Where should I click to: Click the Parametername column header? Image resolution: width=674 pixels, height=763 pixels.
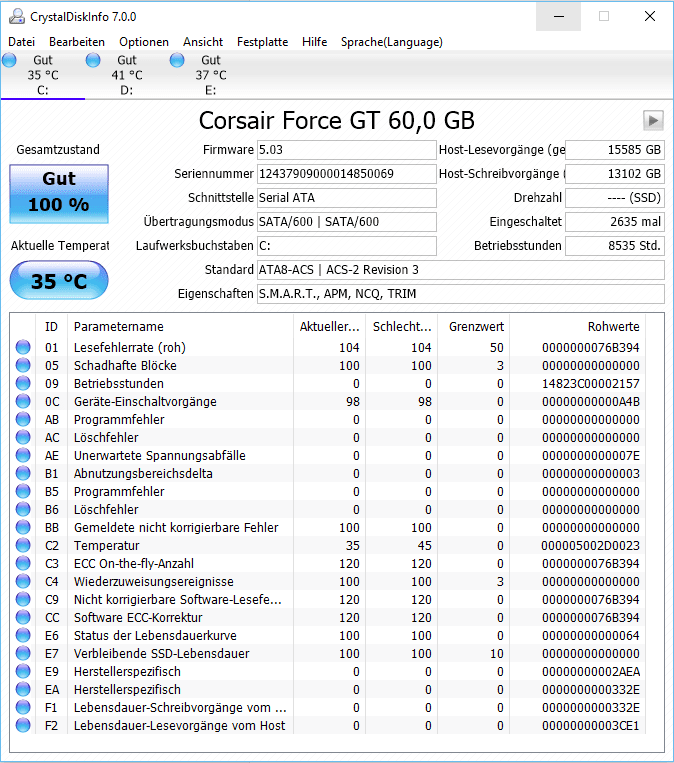click(x=181, y=327)
